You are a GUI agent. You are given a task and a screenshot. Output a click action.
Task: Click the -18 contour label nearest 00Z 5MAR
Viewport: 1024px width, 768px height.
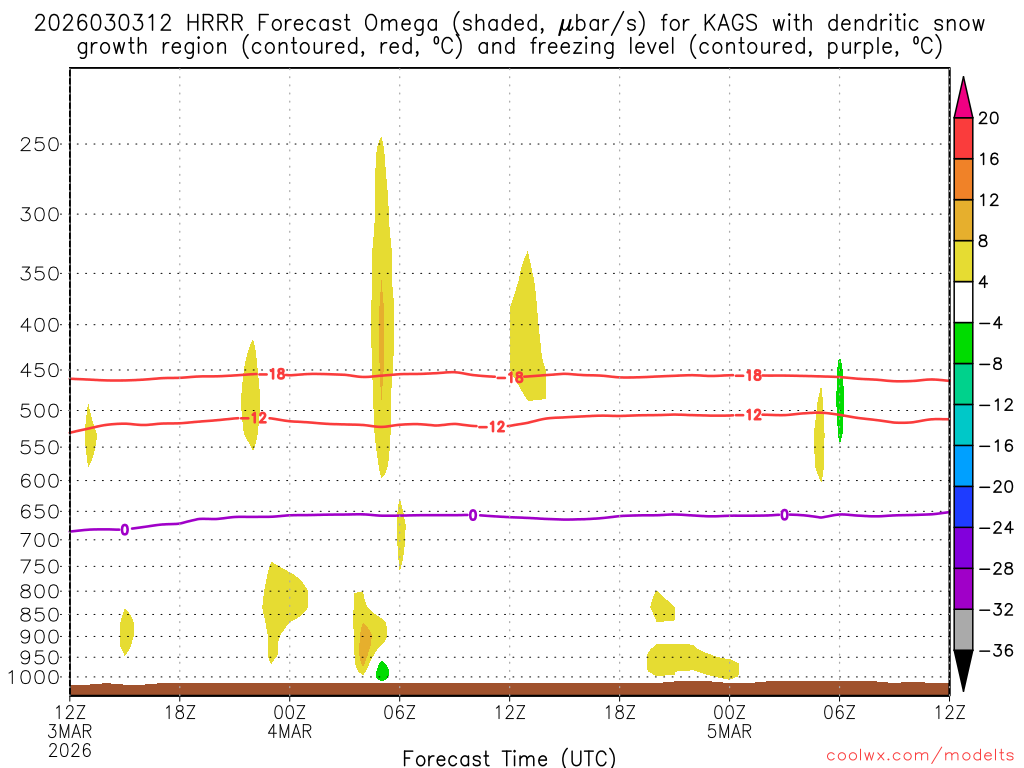point(749,376)
